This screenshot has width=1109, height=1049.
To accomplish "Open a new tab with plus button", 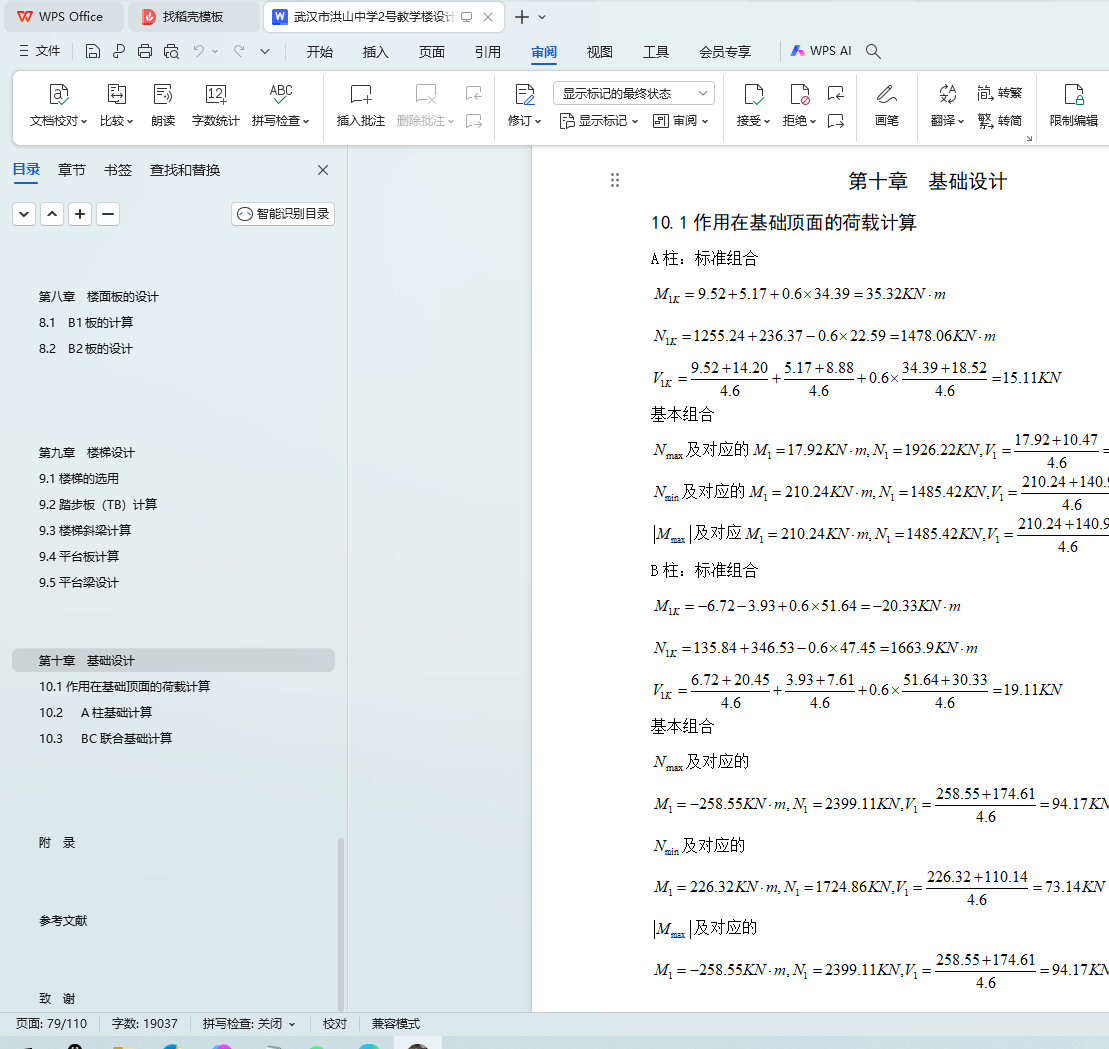I will pyautogui.click(x=522, y=17).
